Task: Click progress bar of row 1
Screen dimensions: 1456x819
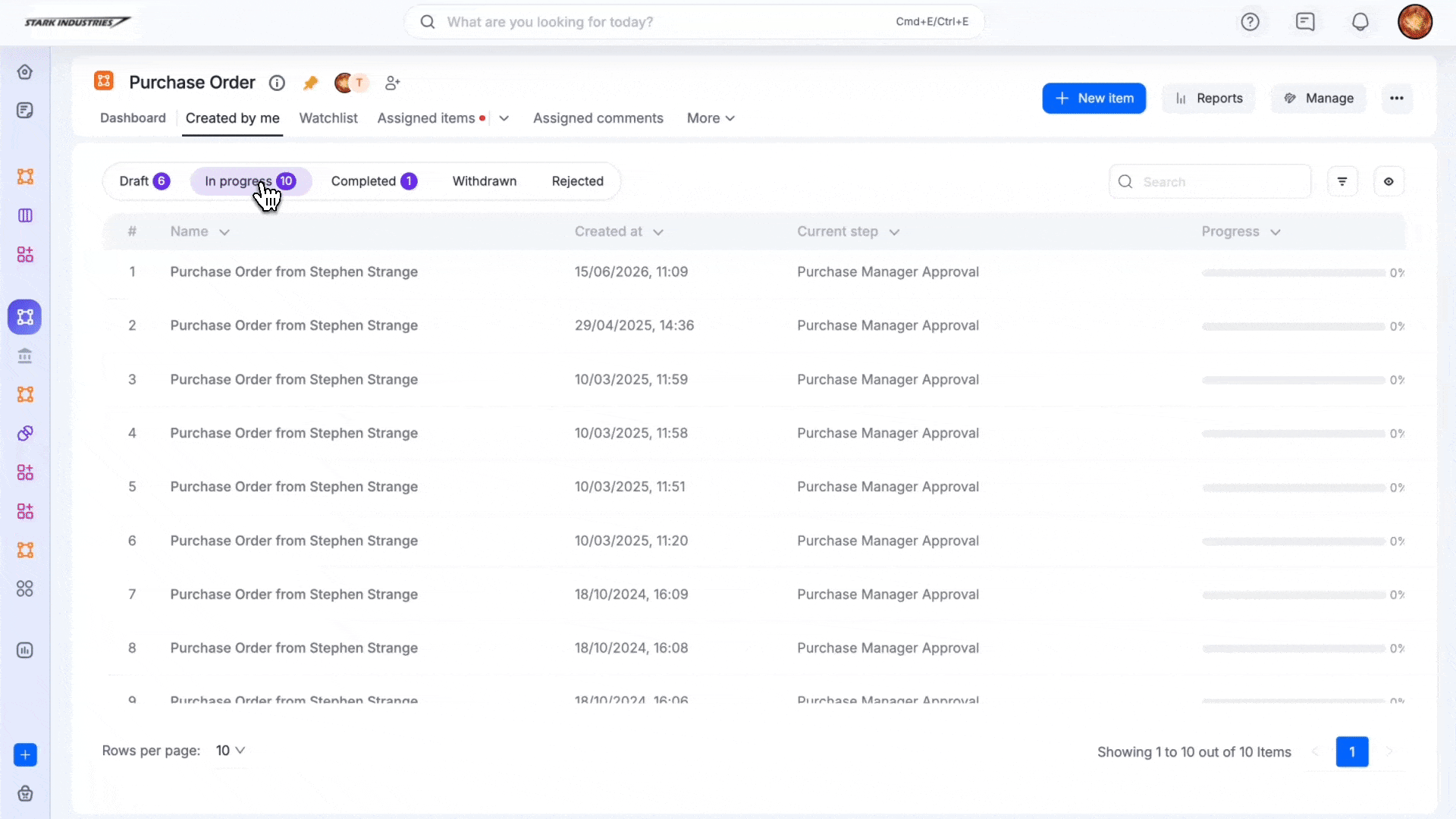Action: pos(1294,272)
